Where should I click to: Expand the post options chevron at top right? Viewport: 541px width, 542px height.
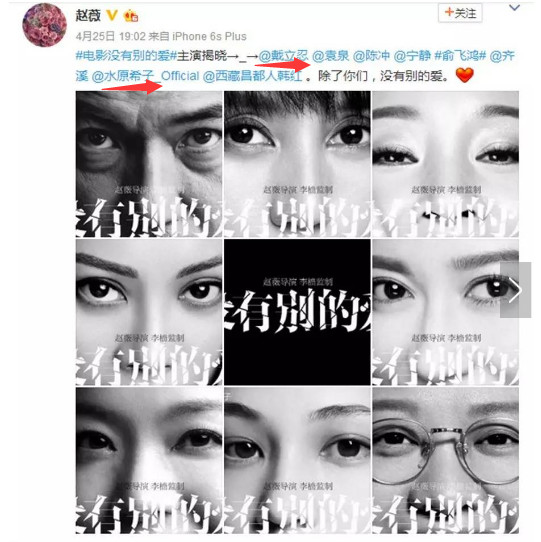pyautogui.click(x=514, y=7)
